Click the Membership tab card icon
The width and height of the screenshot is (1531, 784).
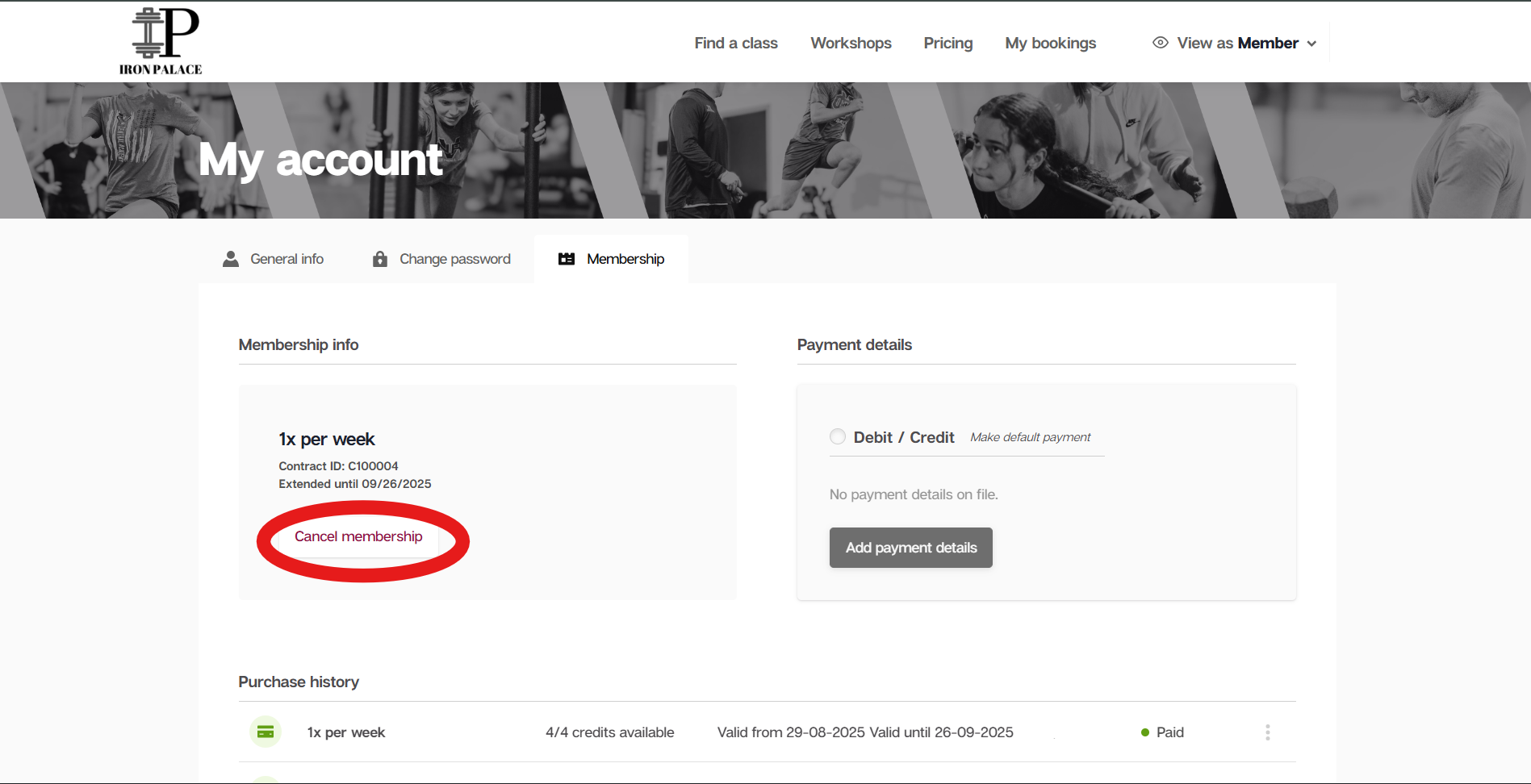click(x=567, y=259)
